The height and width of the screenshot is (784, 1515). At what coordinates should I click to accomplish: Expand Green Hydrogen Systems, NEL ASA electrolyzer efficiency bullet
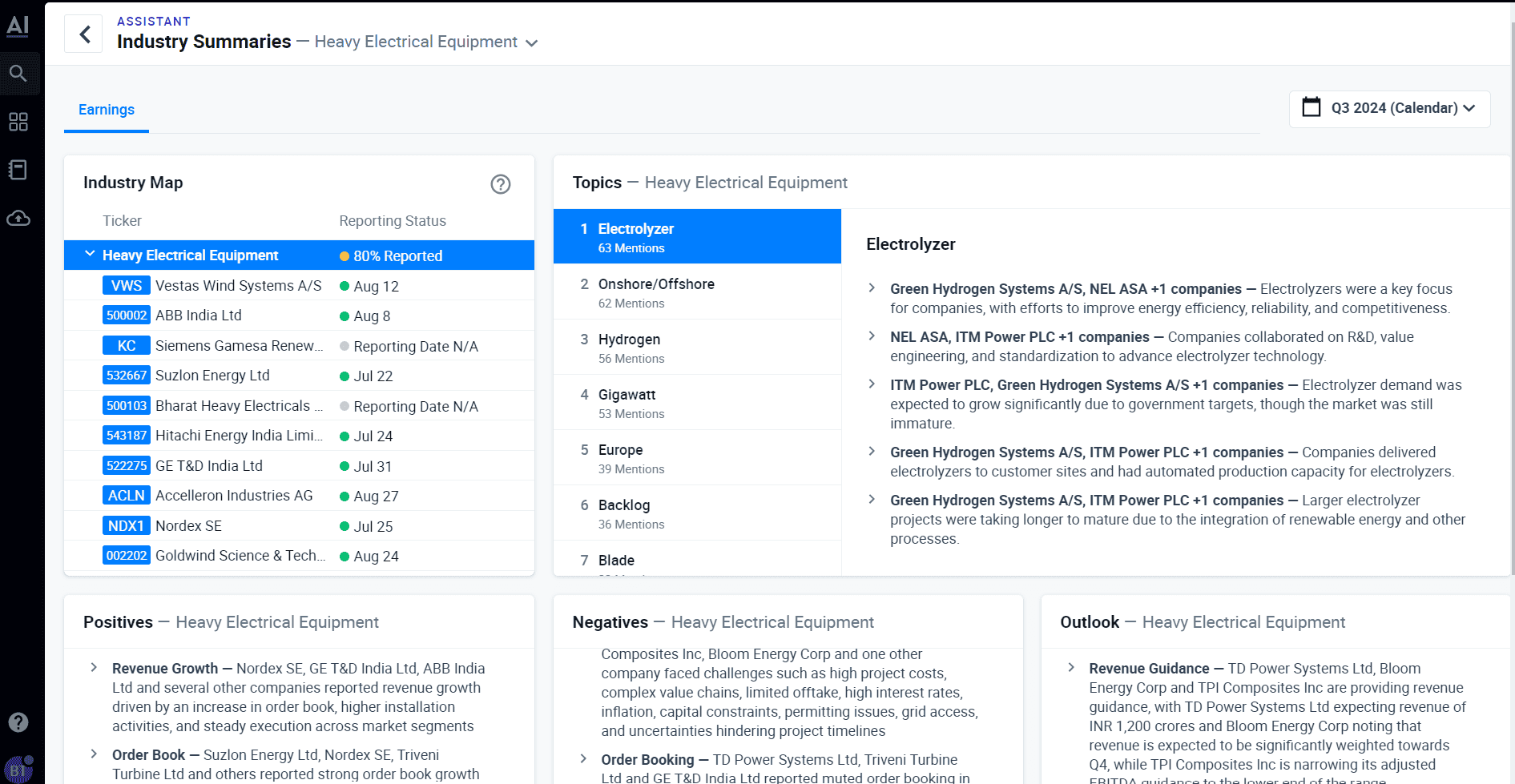pos(872,288)
